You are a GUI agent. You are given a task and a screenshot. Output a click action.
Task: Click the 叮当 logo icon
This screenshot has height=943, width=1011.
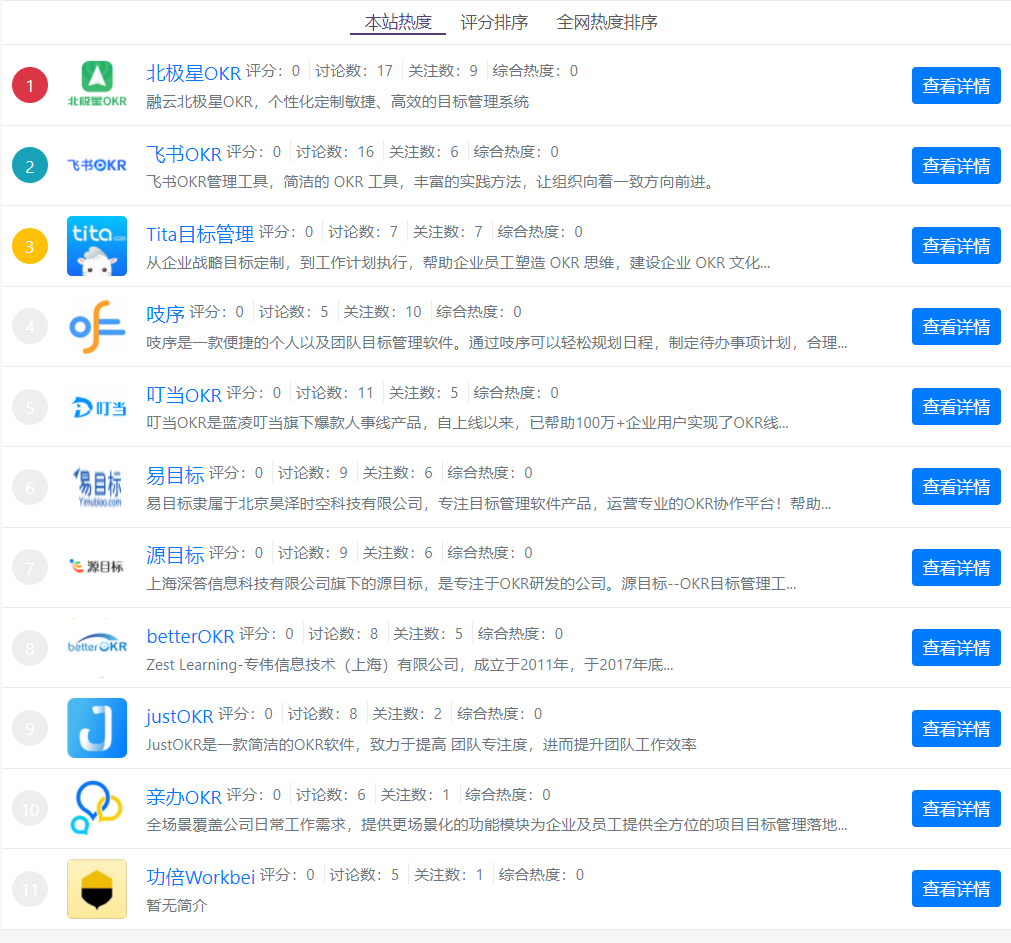tap(97, 407)
